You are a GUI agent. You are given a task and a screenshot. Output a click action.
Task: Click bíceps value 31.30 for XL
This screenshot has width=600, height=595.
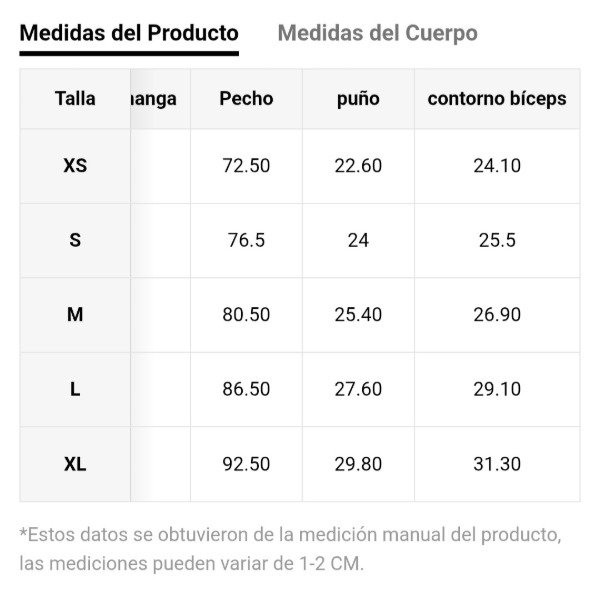(x=497, y=464)
